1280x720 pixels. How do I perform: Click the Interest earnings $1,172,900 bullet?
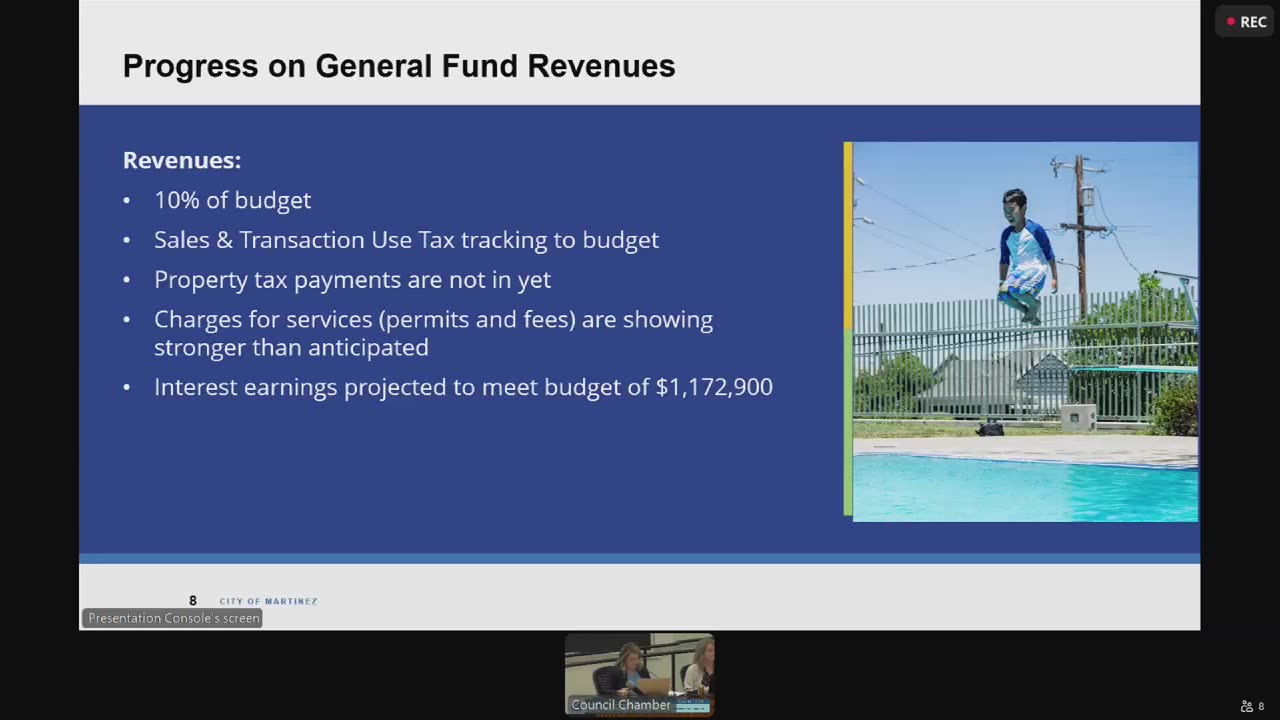click(x=463, y=387)
